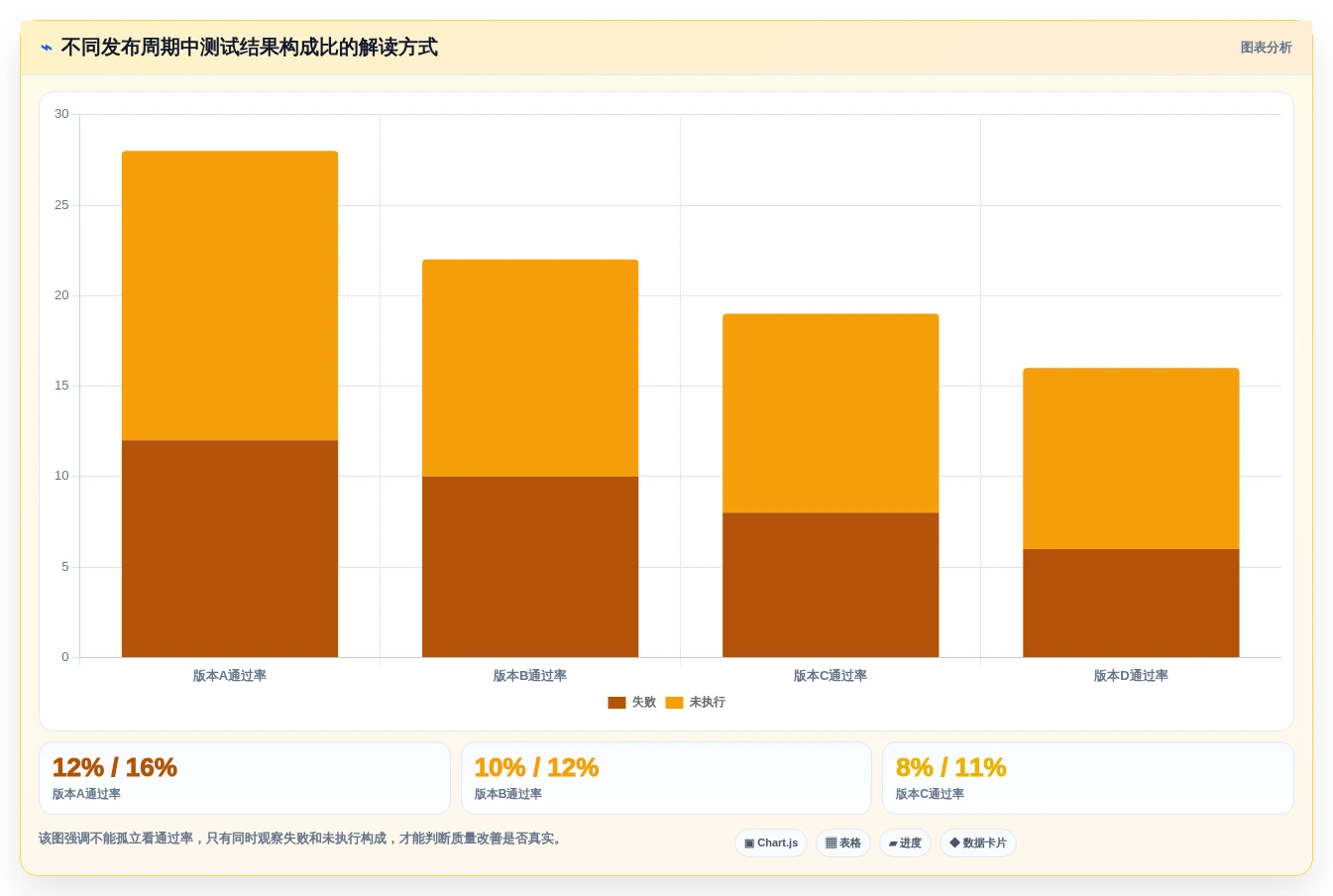1333x896 pixels.
Task: Click the 版本A通过率 x-axis label
Action: (x=230, y=676)
